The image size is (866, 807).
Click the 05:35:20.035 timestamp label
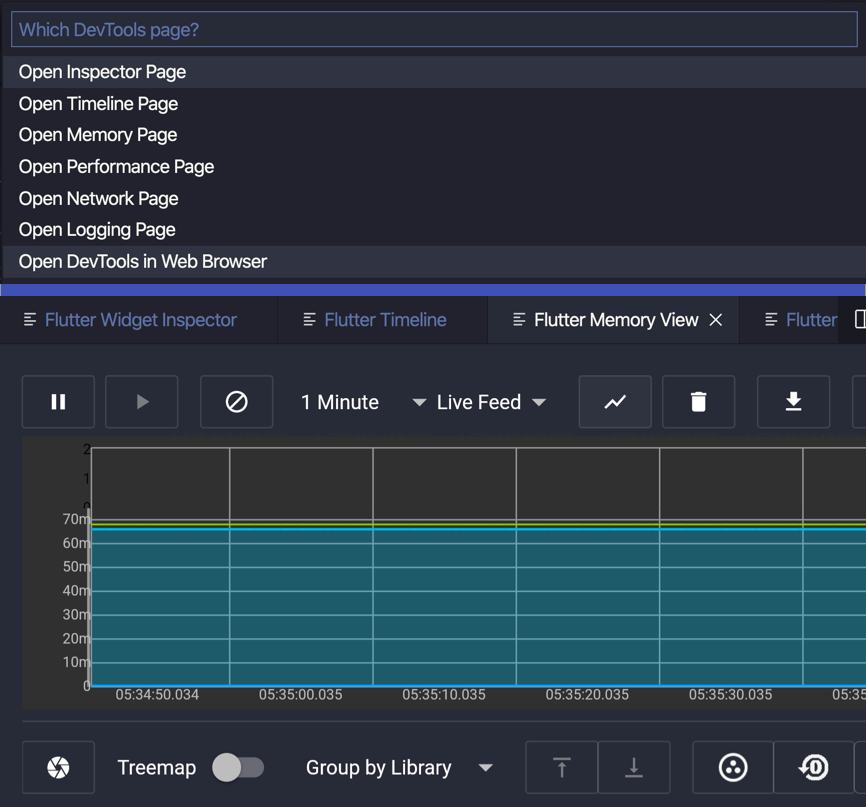point(587,694)
